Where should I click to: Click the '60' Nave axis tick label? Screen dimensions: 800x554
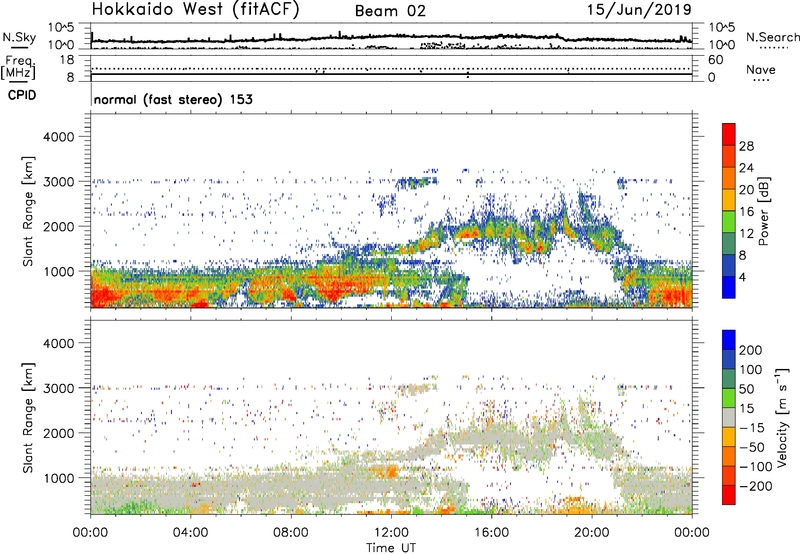point(715,60)
